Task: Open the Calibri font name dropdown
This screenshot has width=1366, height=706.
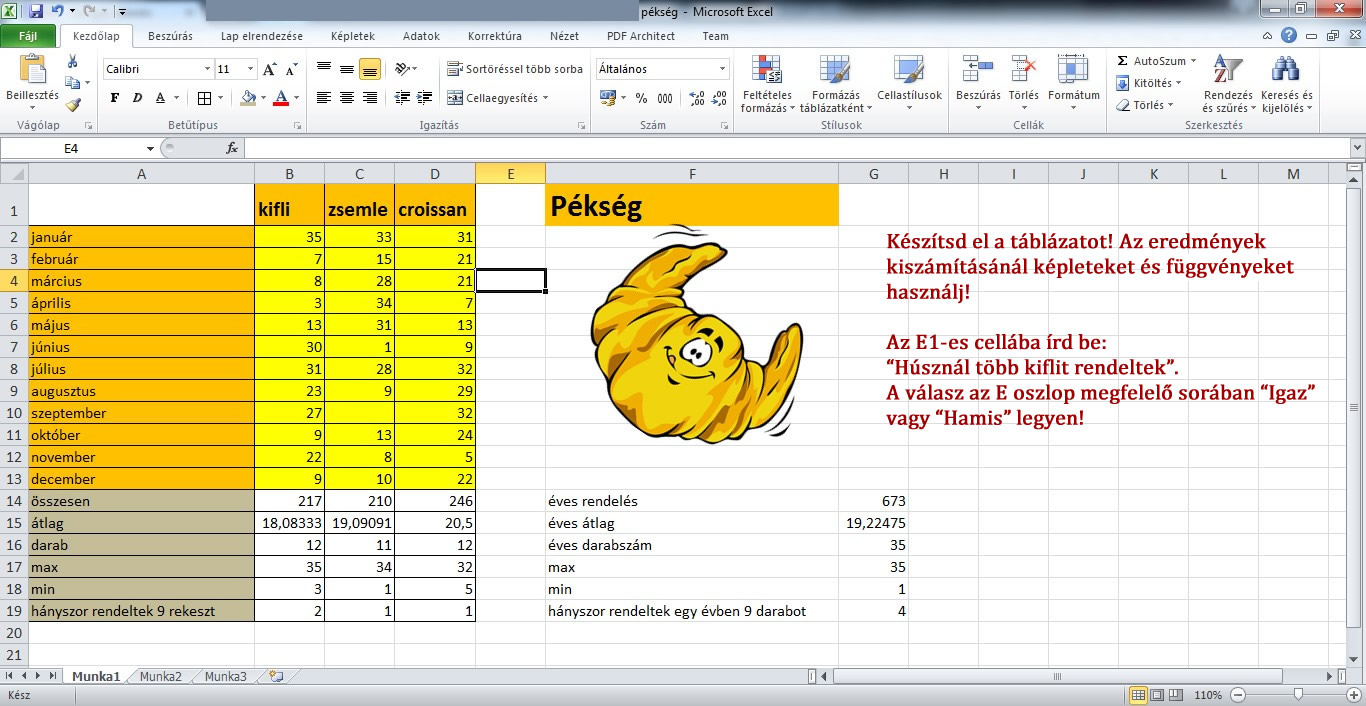Action: [207, 69]
